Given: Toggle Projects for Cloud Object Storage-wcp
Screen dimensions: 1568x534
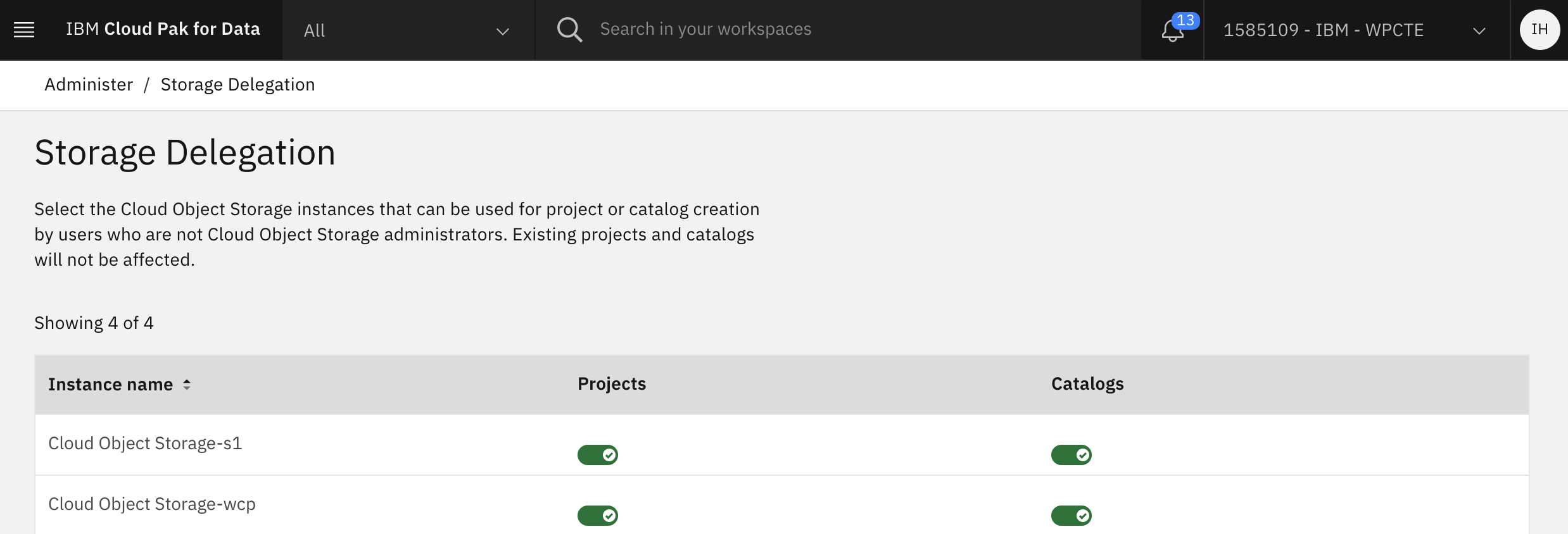Looking at the screenshot, I should point(598,516).
